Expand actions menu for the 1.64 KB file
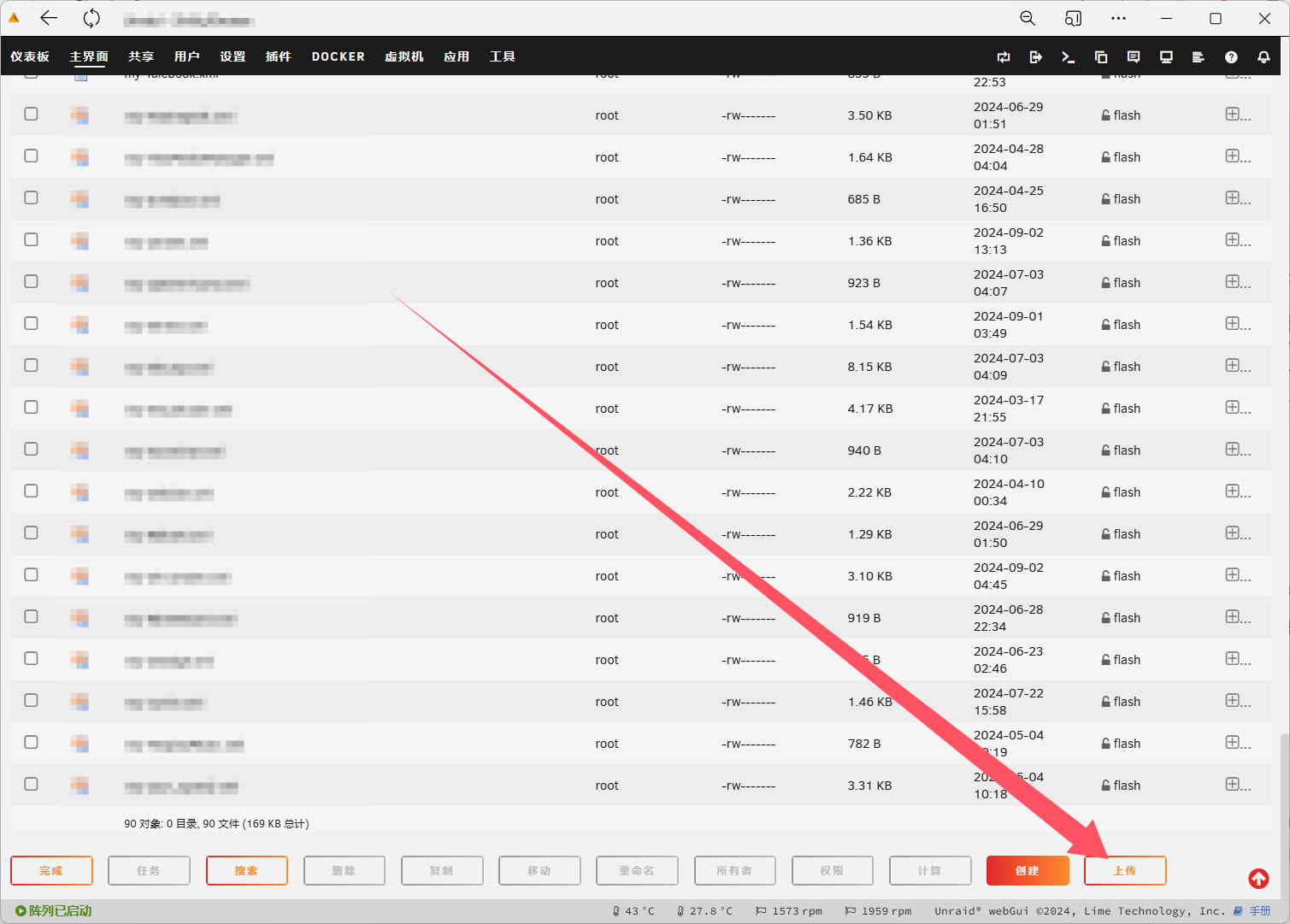1290x924 pixels. pos(1233,156)
